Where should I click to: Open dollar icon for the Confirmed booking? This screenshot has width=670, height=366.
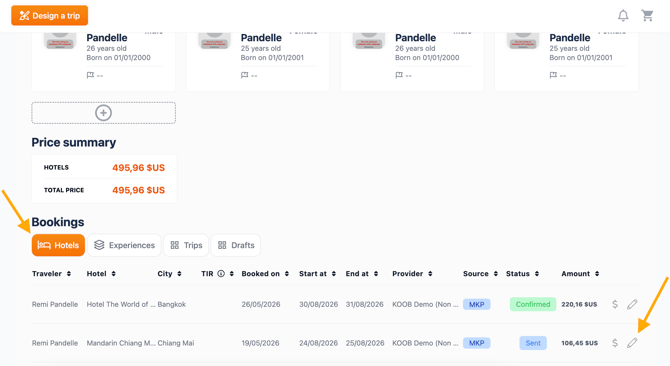point(615,305)
